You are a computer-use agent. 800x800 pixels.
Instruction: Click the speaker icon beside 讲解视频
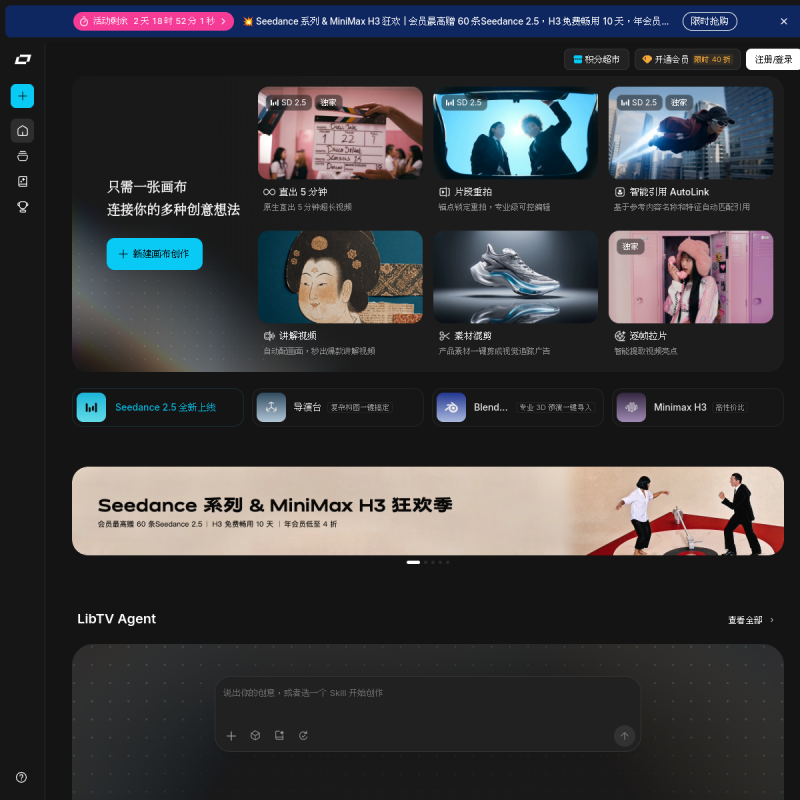[269, 336]
